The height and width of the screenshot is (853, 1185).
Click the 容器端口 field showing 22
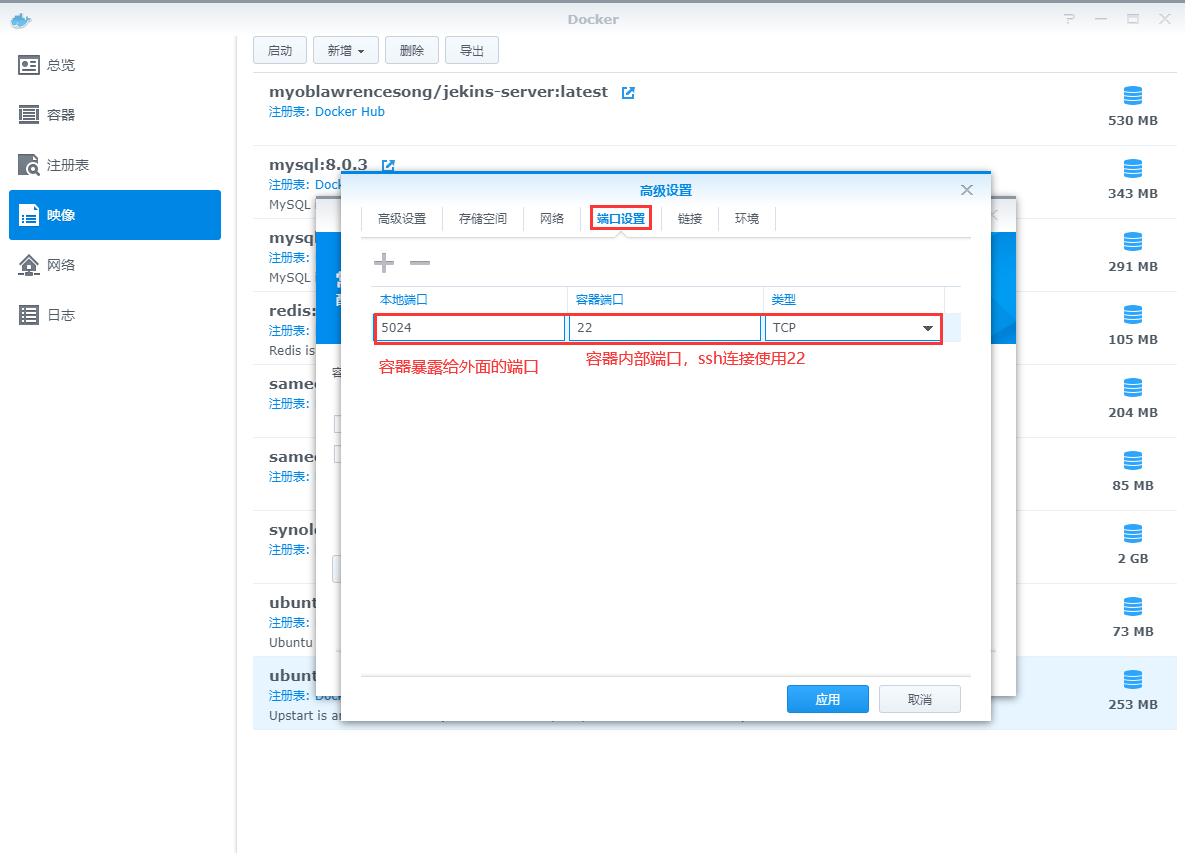point(664,328)
